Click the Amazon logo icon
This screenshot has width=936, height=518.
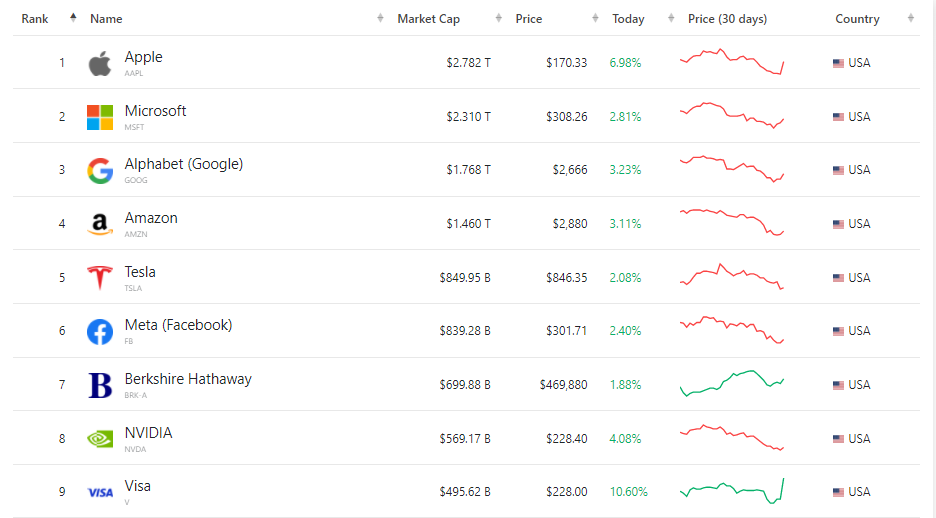[x=100, y=225]
